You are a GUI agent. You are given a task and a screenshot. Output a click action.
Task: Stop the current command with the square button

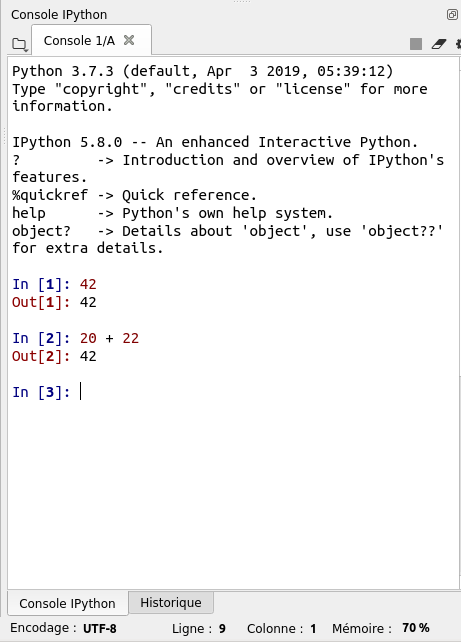(x=416, y=44)
